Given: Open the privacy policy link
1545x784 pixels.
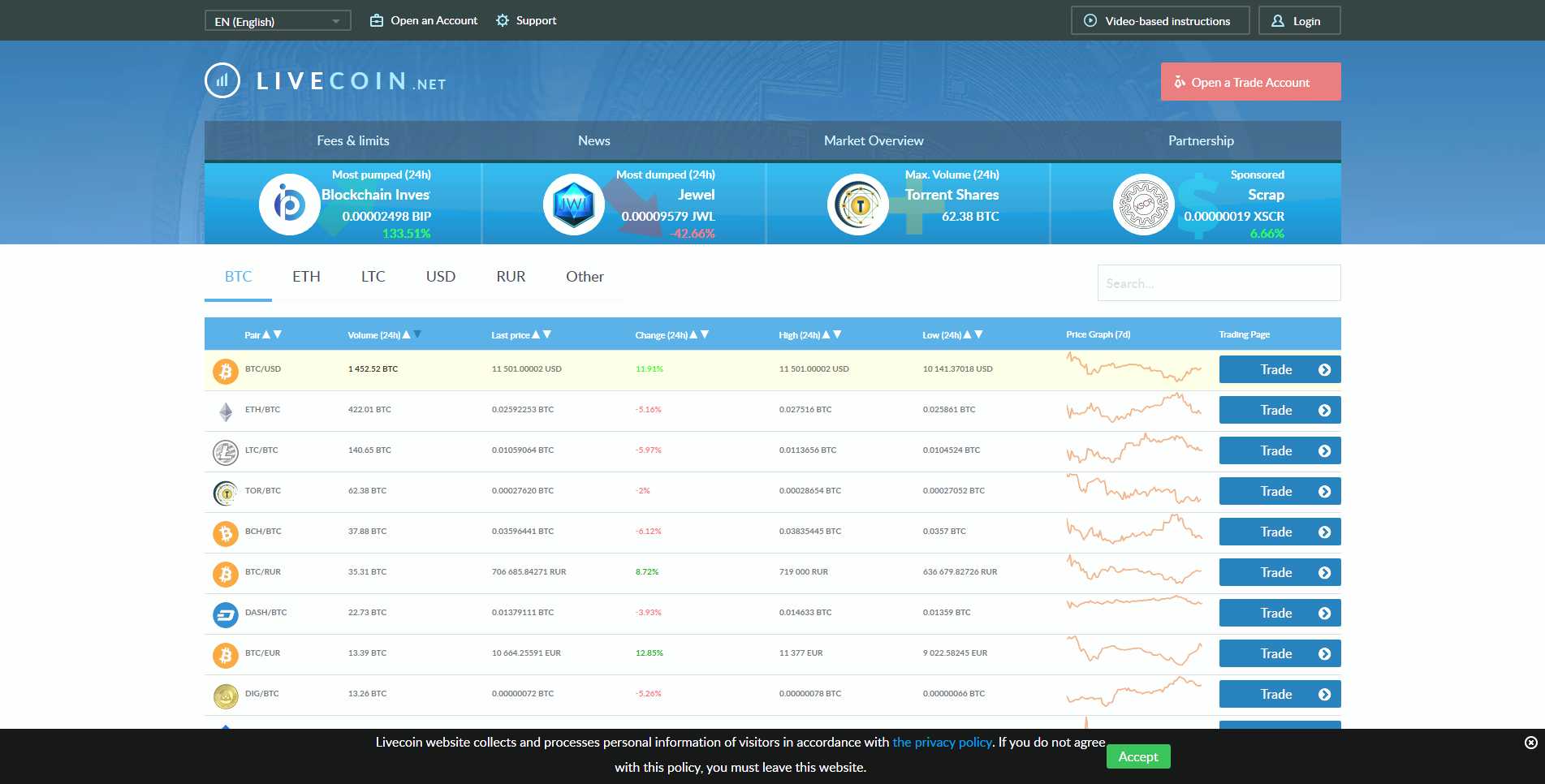Looking at the screenshot, I should click(x=942, y=742).
